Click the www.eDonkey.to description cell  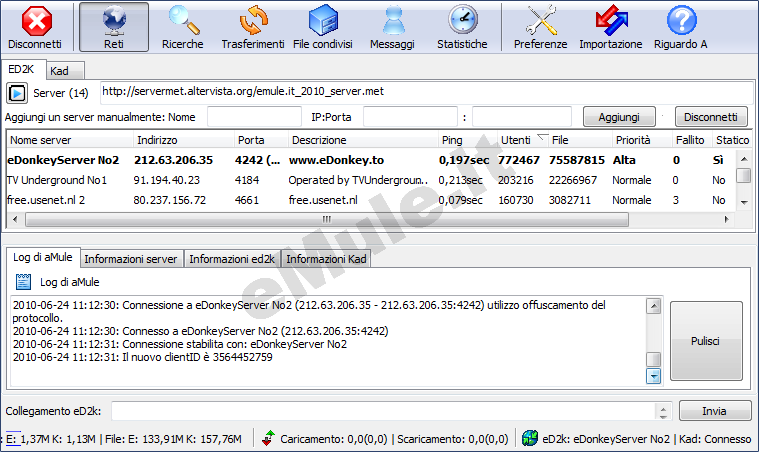coord(336,160)
